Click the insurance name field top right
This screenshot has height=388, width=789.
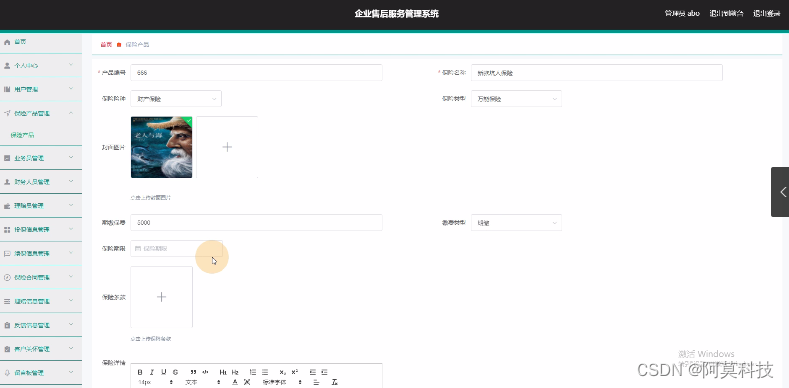pyautogui.click(x=597, y=72)
